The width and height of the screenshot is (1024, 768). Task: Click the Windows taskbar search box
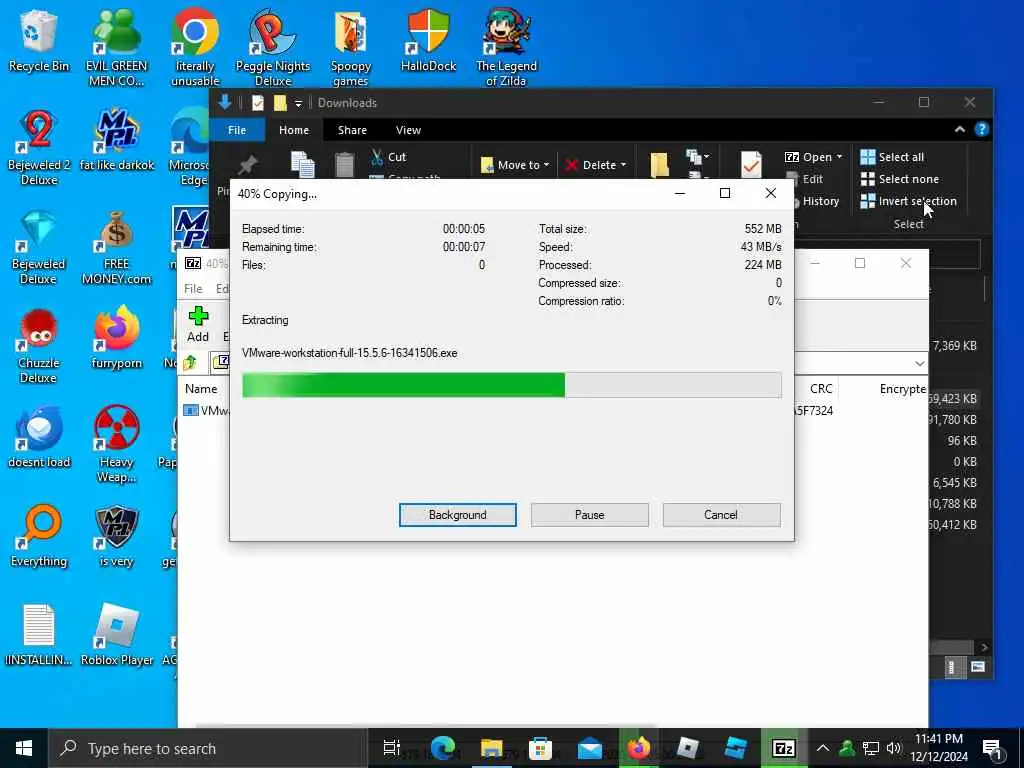pyautogui.click(x=208, y=748)
